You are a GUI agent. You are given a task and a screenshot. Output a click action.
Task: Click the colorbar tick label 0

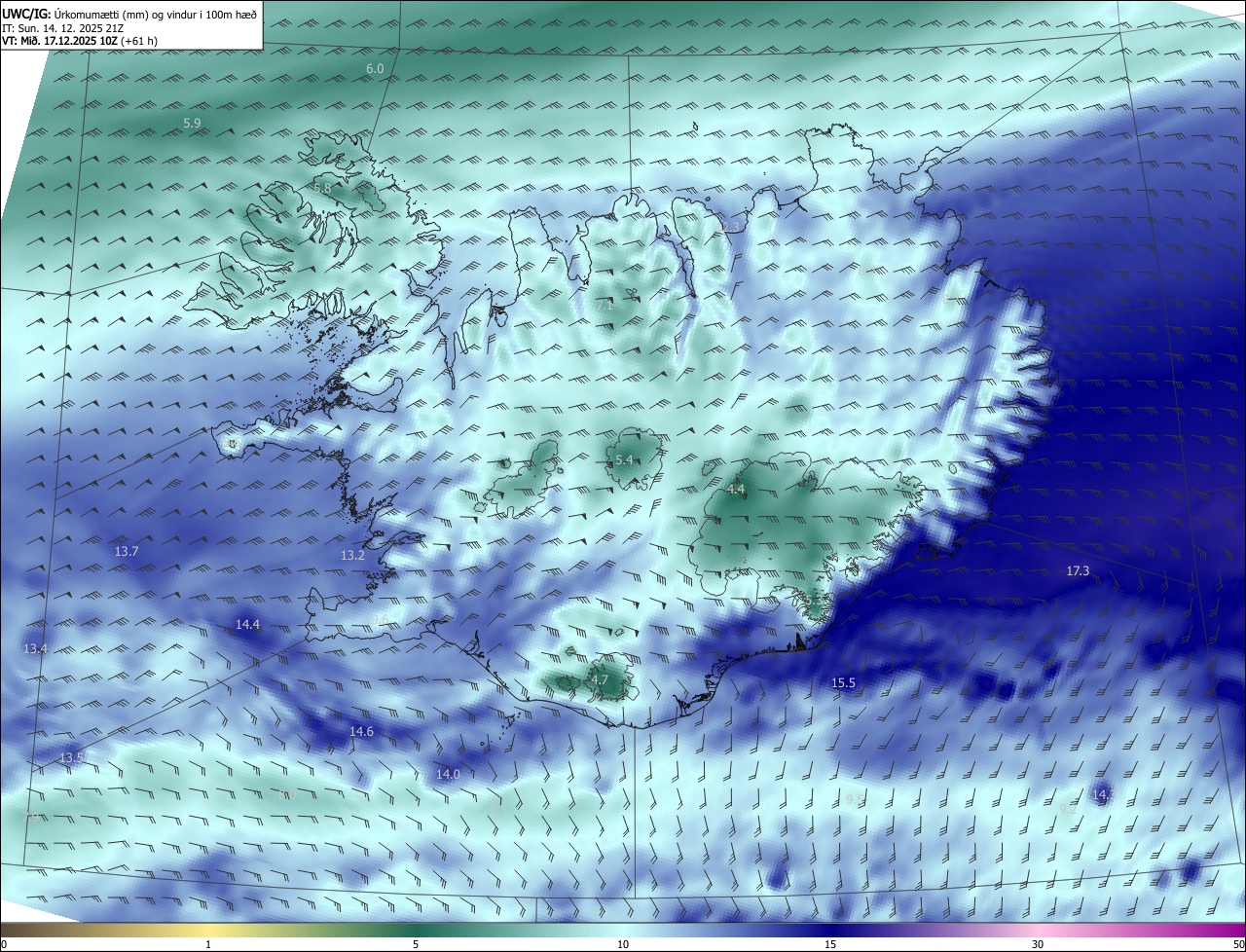tap(4, 944)
